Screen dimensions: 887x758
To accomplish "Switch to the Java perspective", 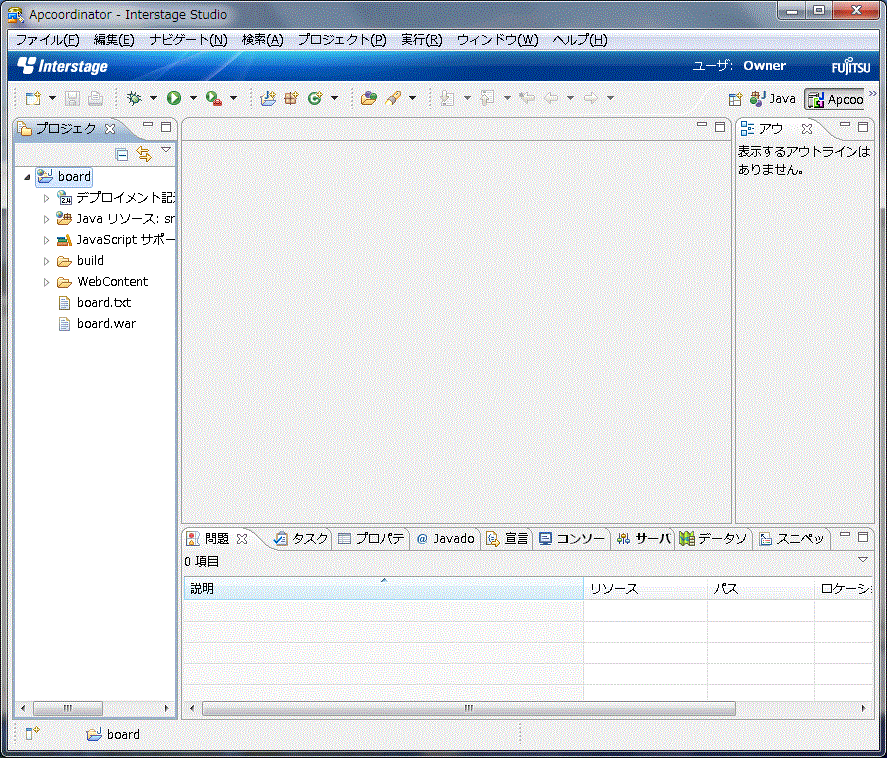I will tap(773, 99).
